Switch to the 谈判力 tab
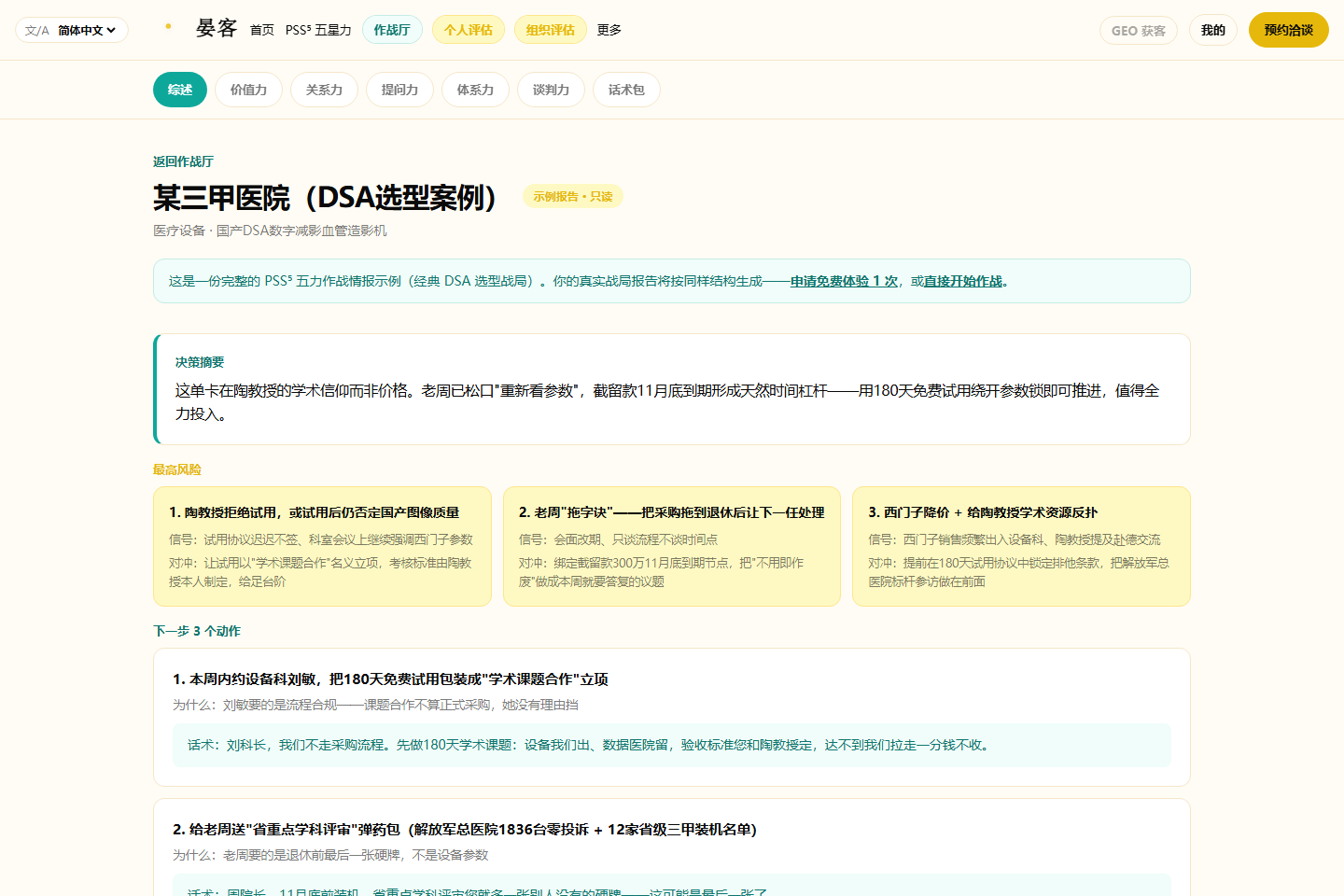The image size is (1344, 896). tap(551, 90)
